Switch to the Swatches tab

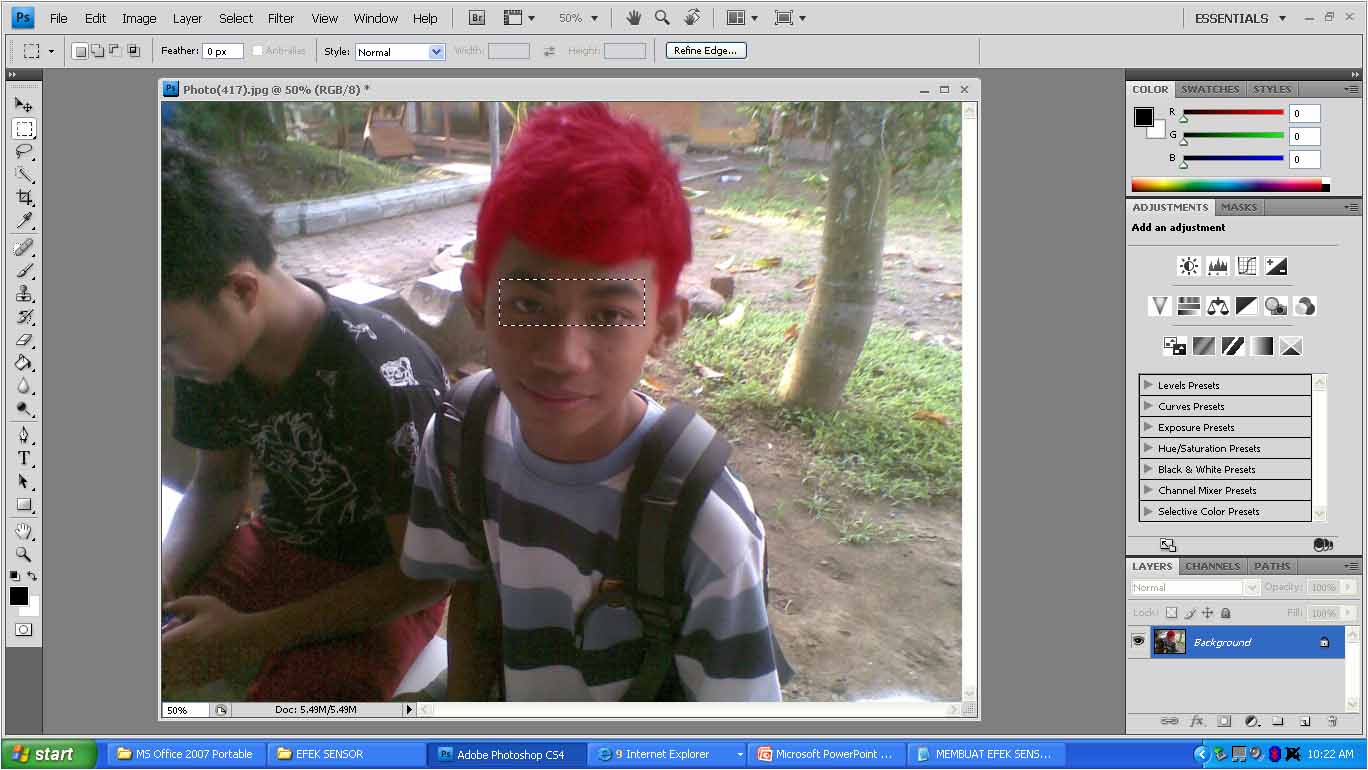pyautogui.click(x=1210, y=89)
